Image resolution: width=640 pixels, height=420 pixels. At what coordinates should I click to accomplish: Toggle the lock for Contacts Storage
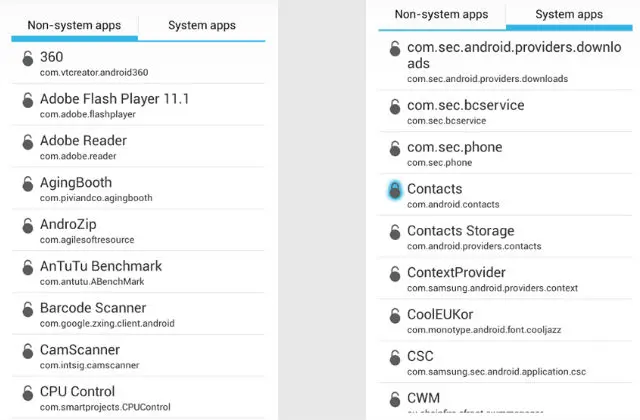tap(395, 232)
